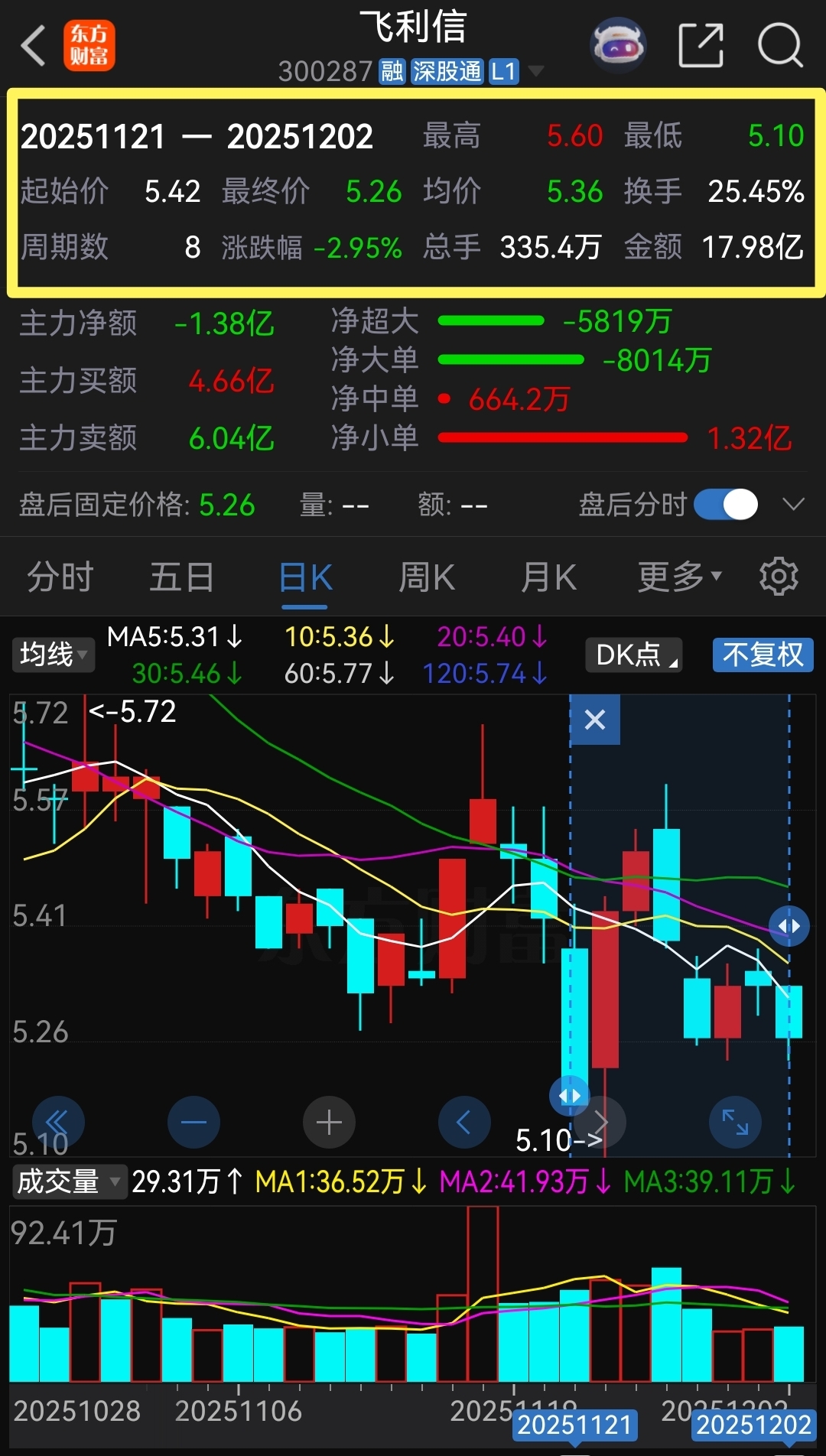Tap the tallest red volume bar

483,1294
